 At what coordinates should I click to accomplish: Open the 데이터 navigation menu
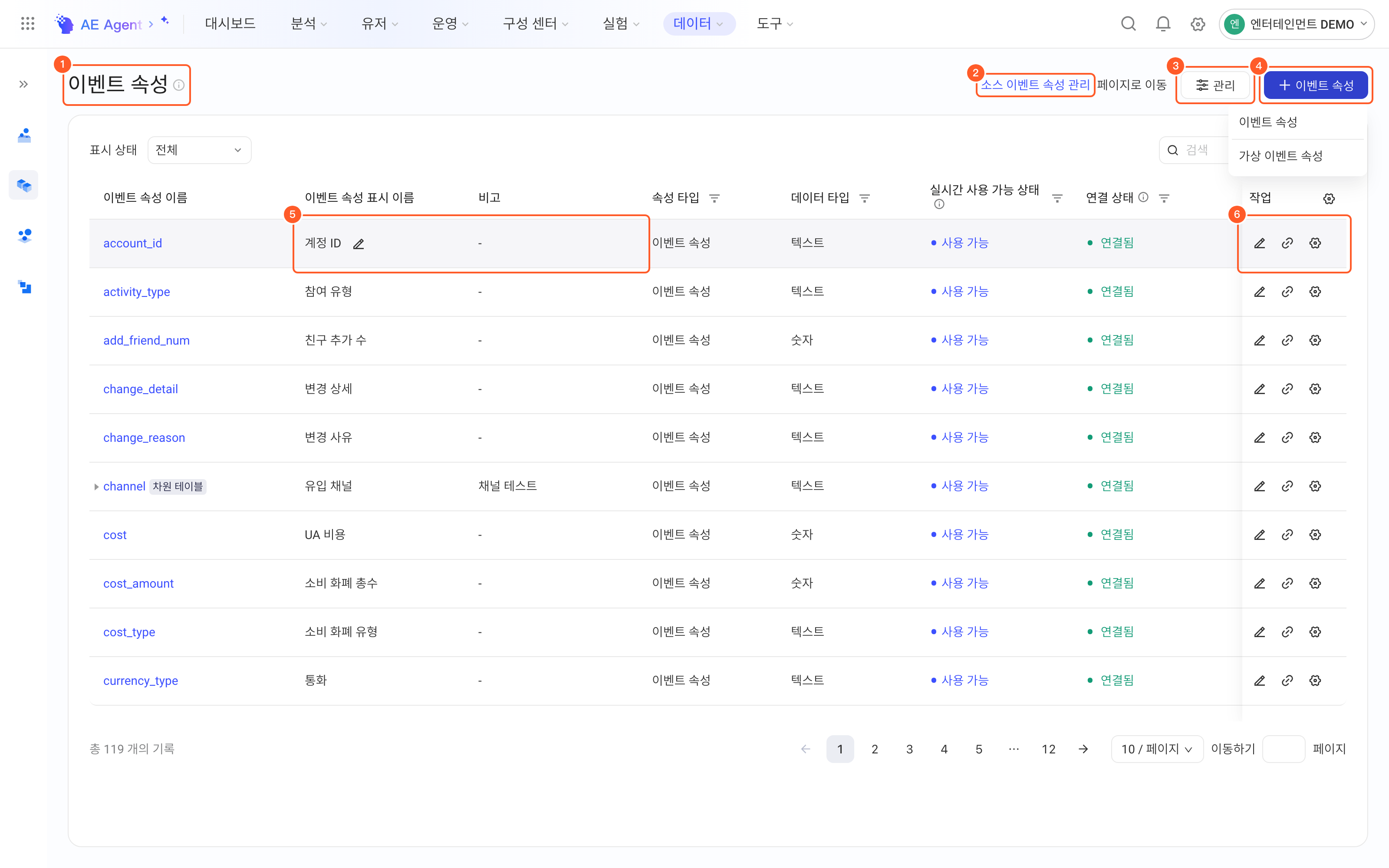tap(698, 23)
